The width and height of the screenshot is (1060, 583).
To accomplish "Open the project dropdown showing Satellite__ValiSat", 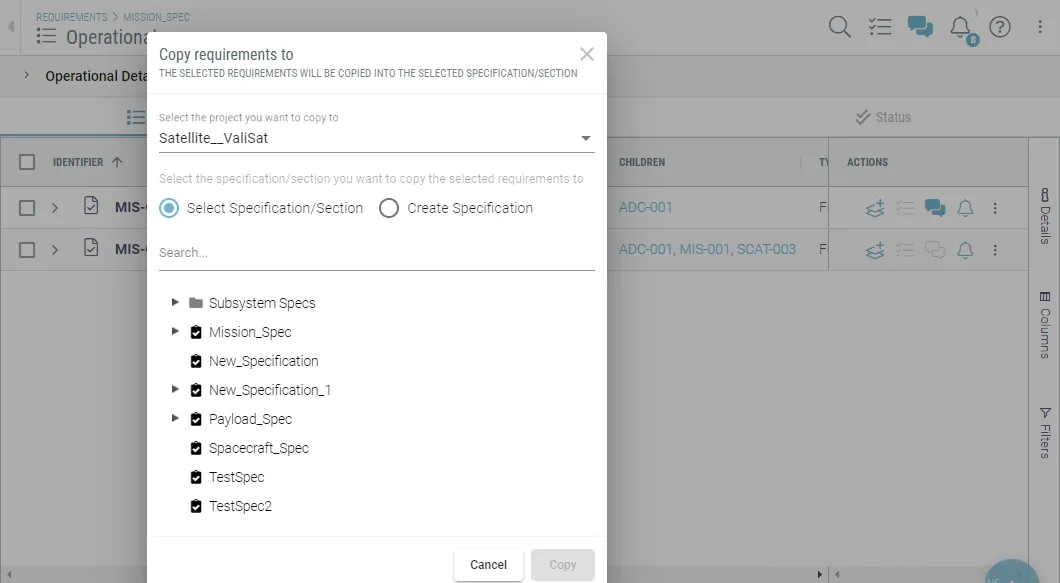I will [x=376, y=138].
